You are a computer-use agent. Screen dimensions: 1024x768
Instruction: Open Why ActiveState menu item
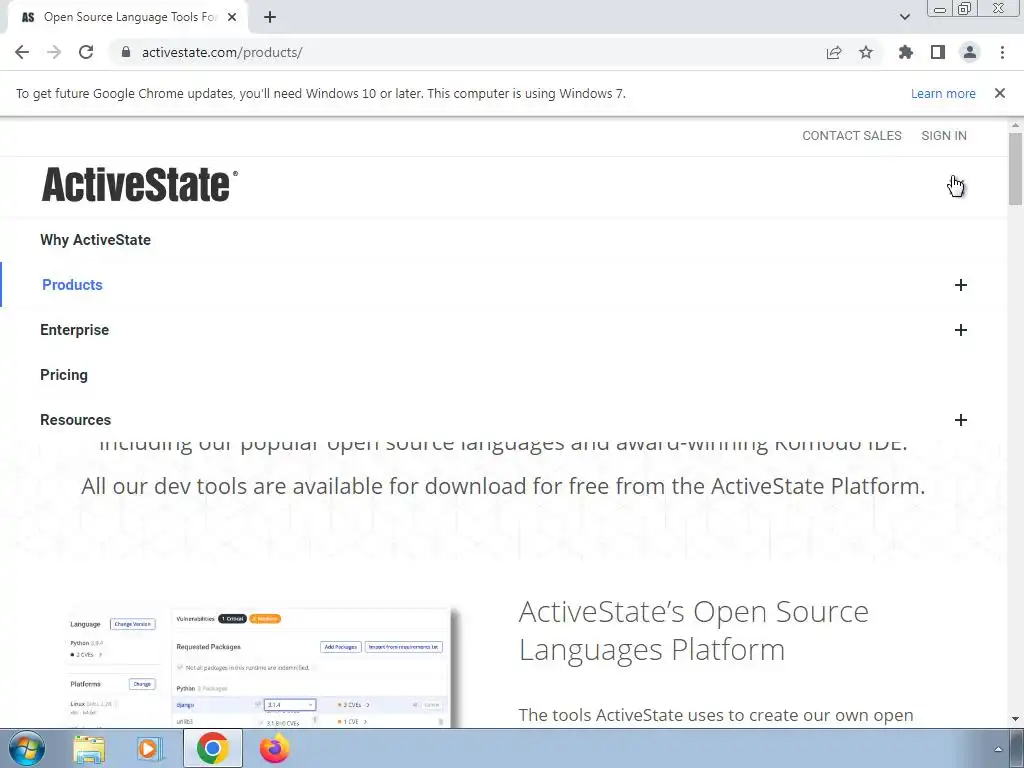click(95, 240)
